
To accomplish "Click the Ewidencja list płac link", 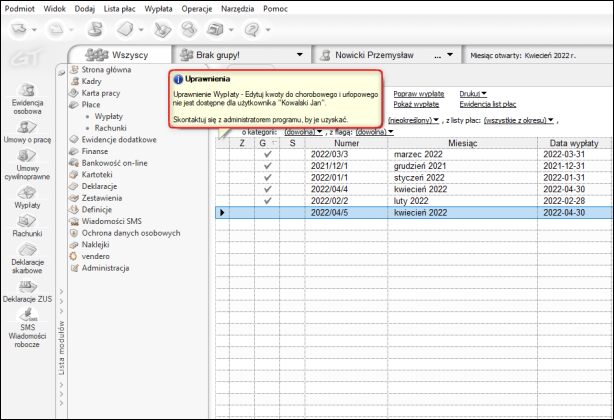I will point(488,104).
